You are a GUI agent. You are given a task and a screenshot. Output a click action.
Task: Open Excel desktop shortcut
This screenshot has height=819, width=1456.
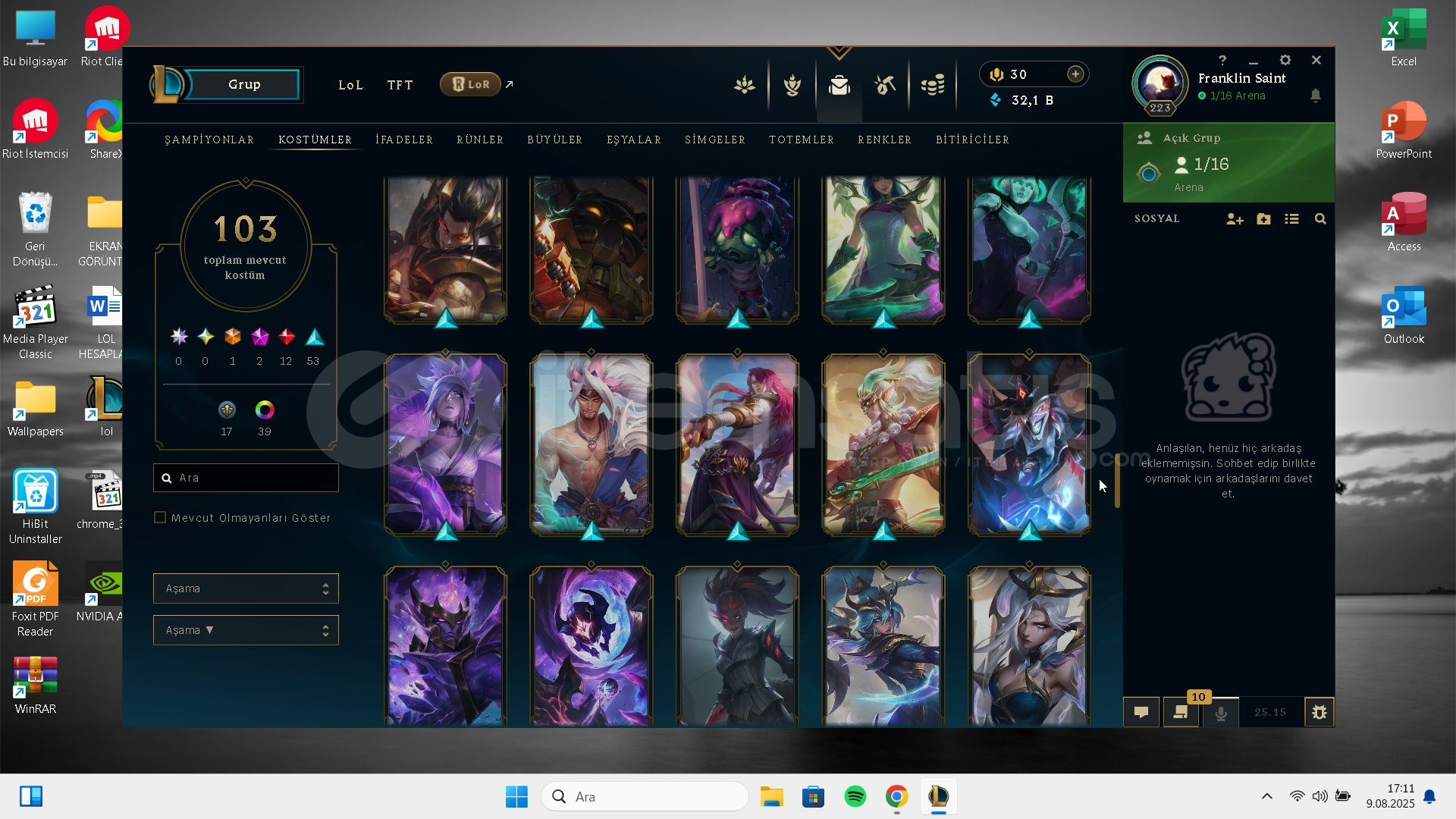click(x=1404, y=37)
